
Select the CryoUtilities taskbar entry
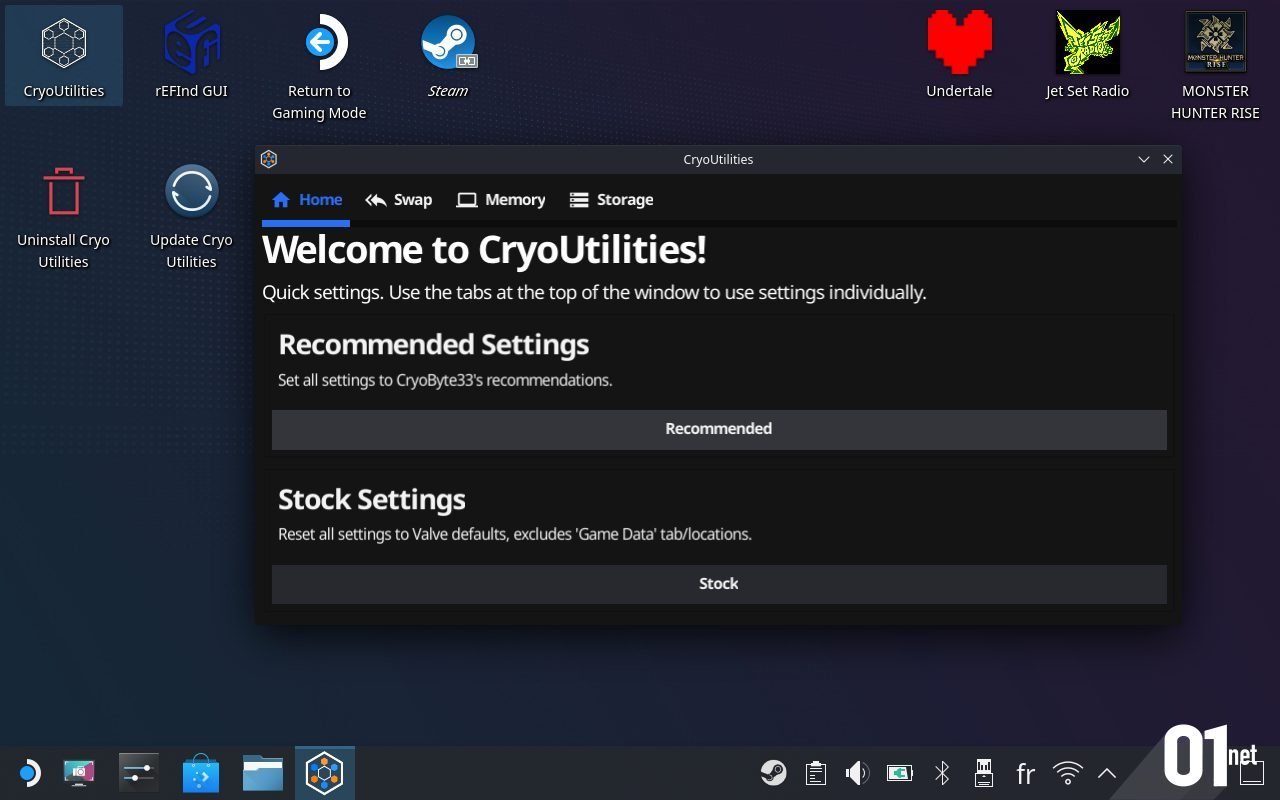click(x=325, y=773)
